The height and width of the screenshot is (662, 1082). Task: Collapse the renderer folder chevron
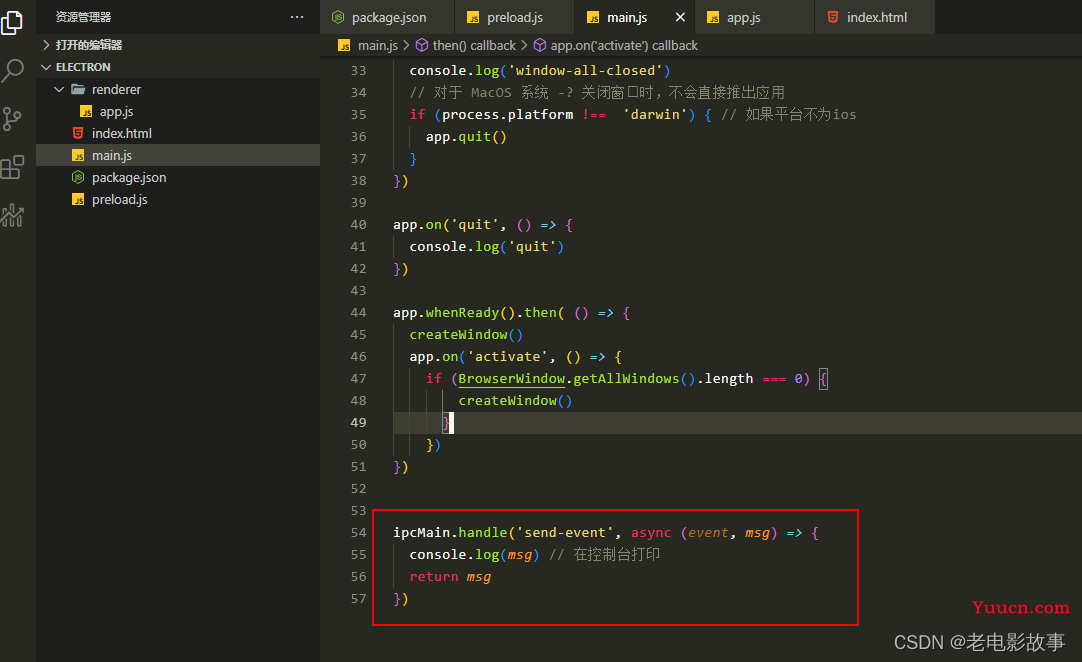coord(59,89)
